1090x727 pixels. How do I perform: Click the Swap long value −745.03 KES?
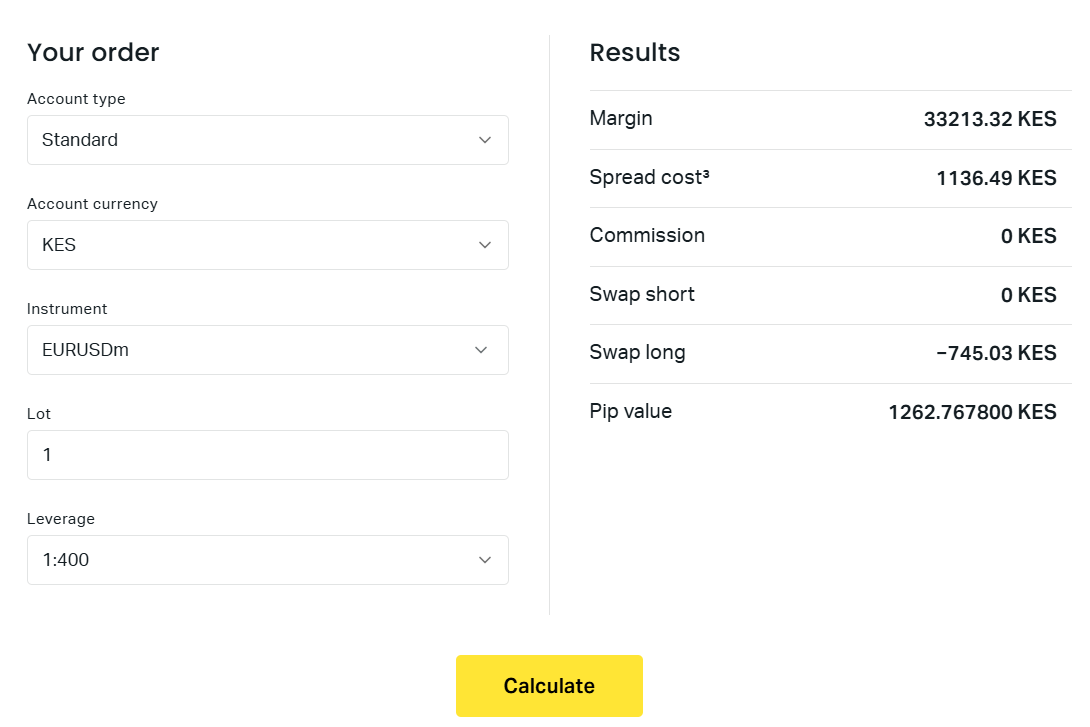point(996,354)
